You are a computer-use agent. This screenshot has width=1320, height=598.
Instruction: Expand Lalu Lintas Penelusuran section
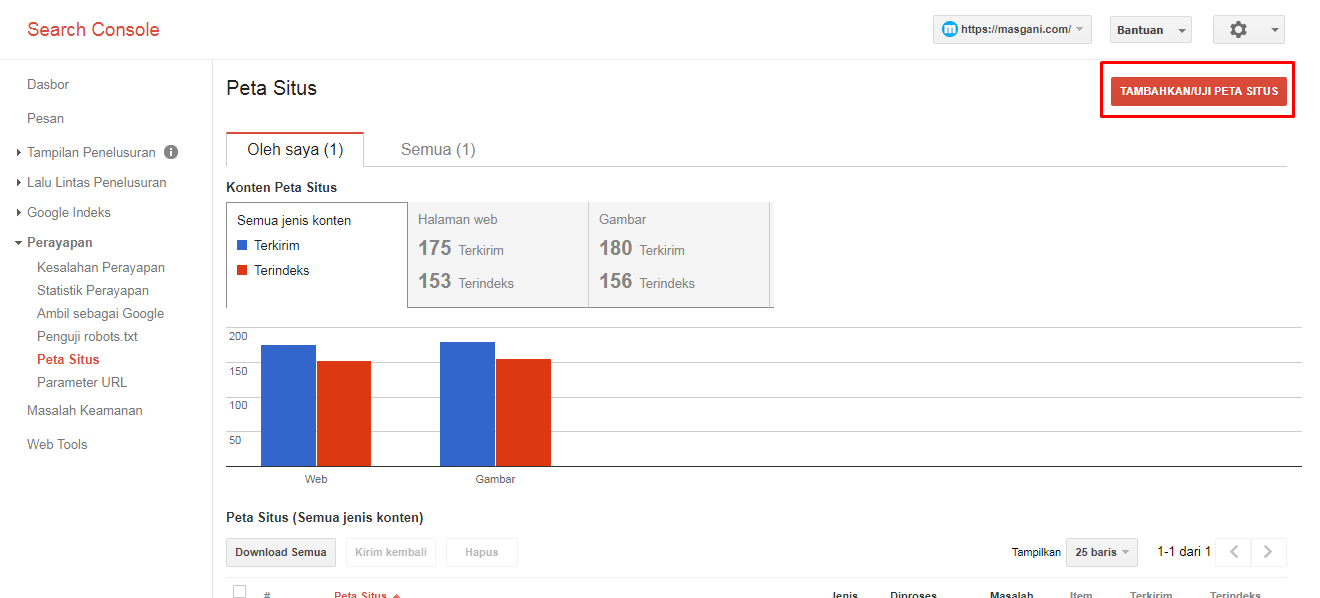click(90, 182)
